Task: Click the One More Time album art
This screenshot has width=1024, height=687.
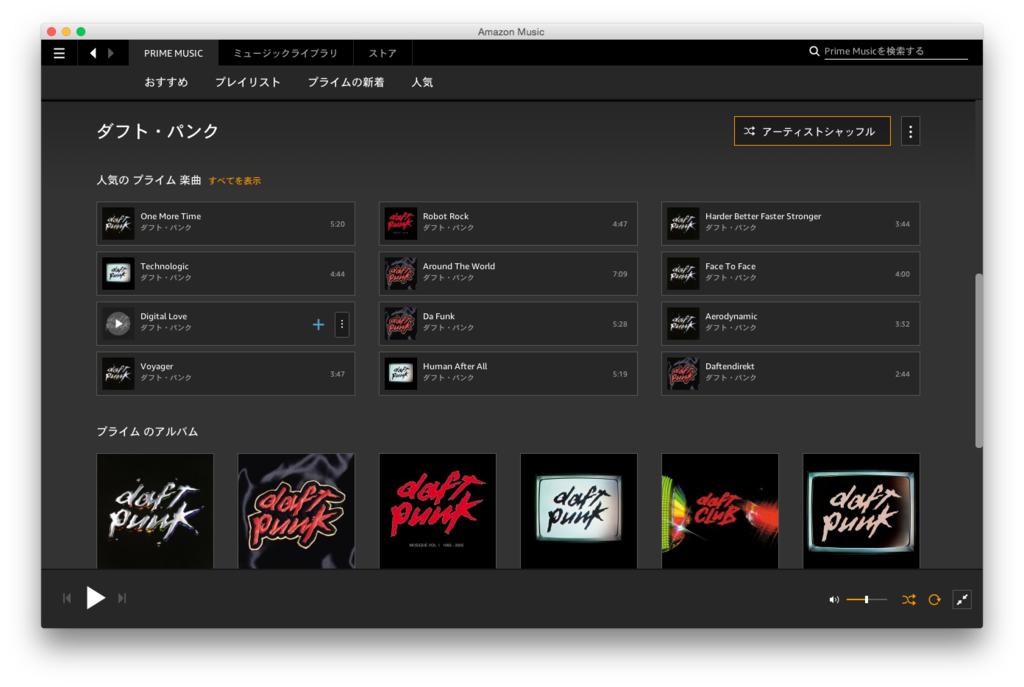Action: [x=118, y=224]
